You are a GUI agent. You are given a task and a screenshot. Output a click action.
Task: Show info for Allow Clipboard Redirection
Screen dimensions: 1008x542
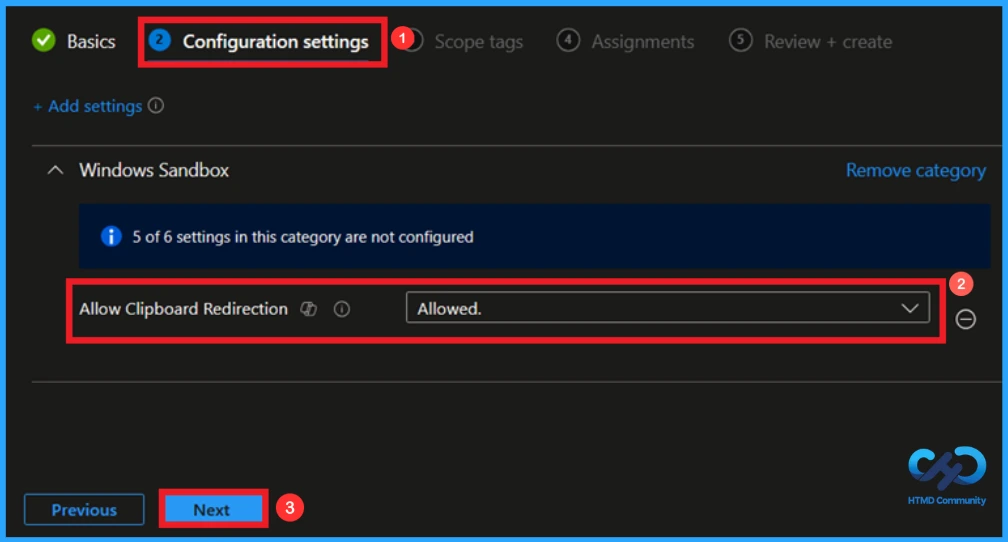click(342, 309)
